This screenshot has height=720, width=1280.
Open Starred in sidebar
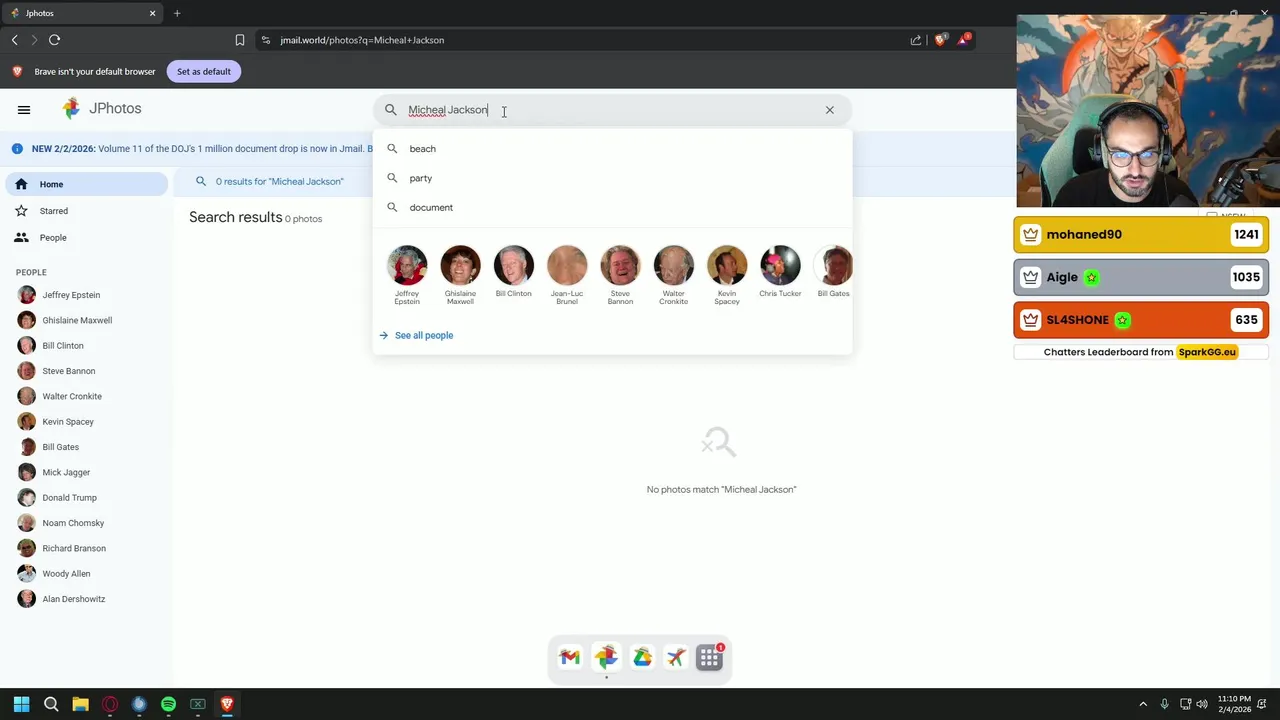point(86,211)
